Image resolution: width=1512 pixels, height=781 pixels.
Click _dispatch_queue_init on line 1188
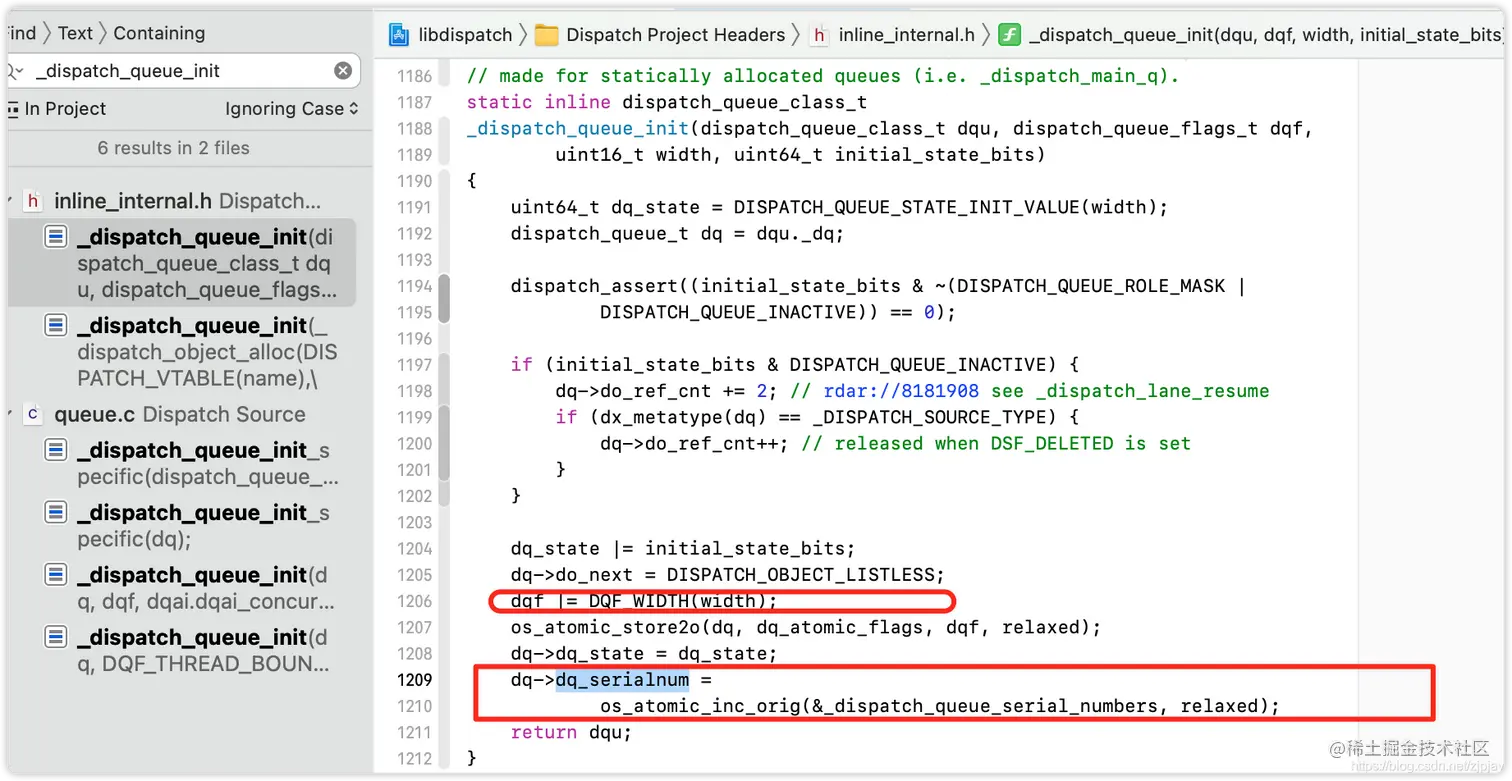tap(577, 128)
